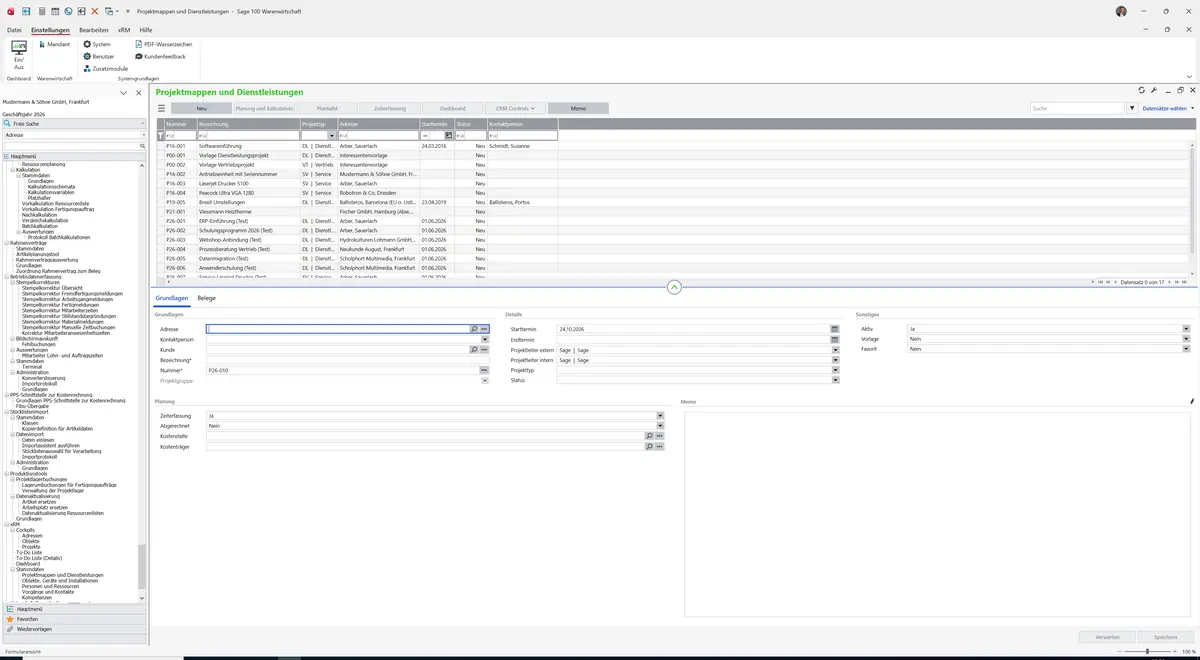This screenshot has width=1200, height=660.
Task: Collapse the record list with the green chevron
Action: tap(674, 287)
